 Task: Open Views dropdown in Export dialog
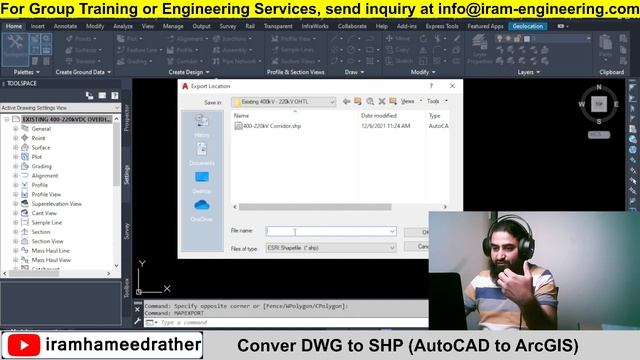pos(410,101)
